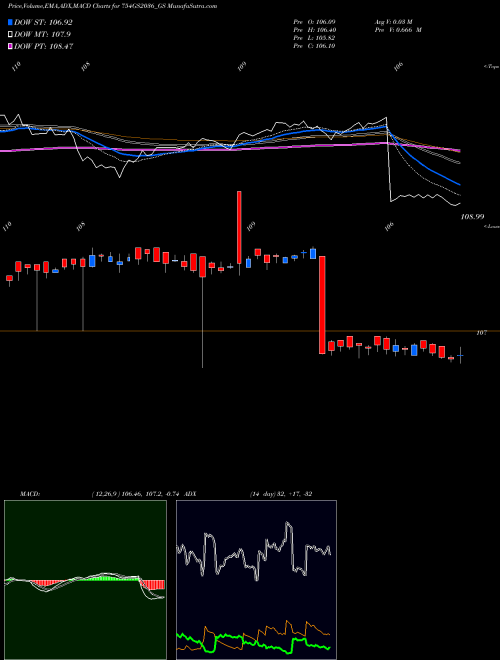The height and width of the screenshot is (660, 500).
Task: Click the 'ADX' heading label
Action: 190,494
